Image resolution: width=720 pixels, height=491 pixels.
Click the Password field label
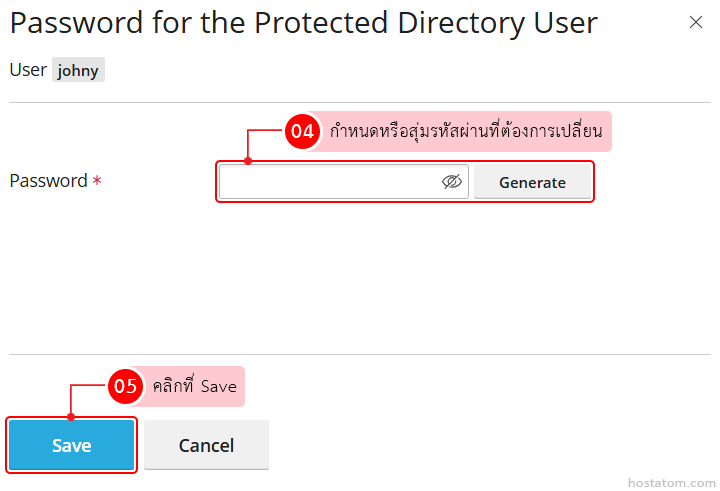48,181
